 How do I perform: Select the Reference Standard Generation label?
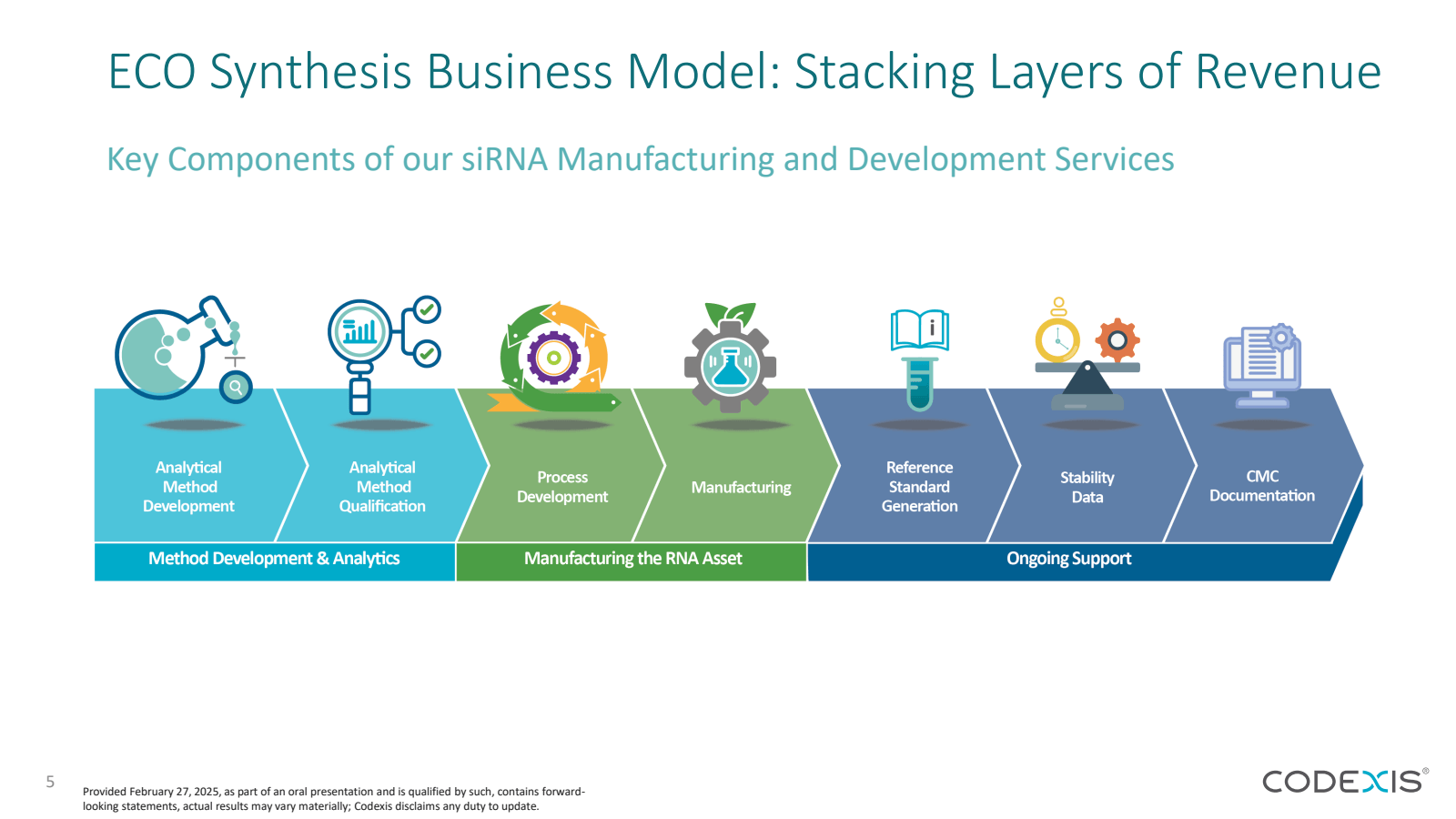(x=919, y=487)
